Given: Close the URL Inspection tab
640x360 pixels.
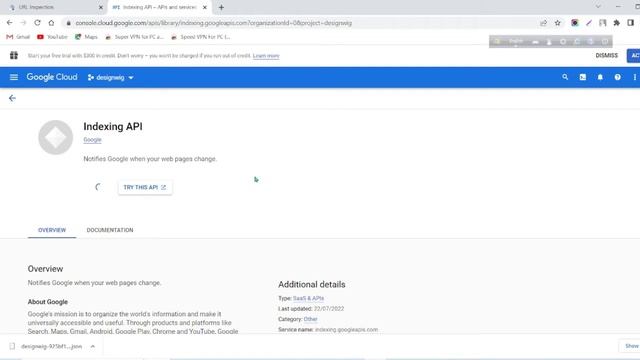Looking at the screenshot, I should coord(101,7).
